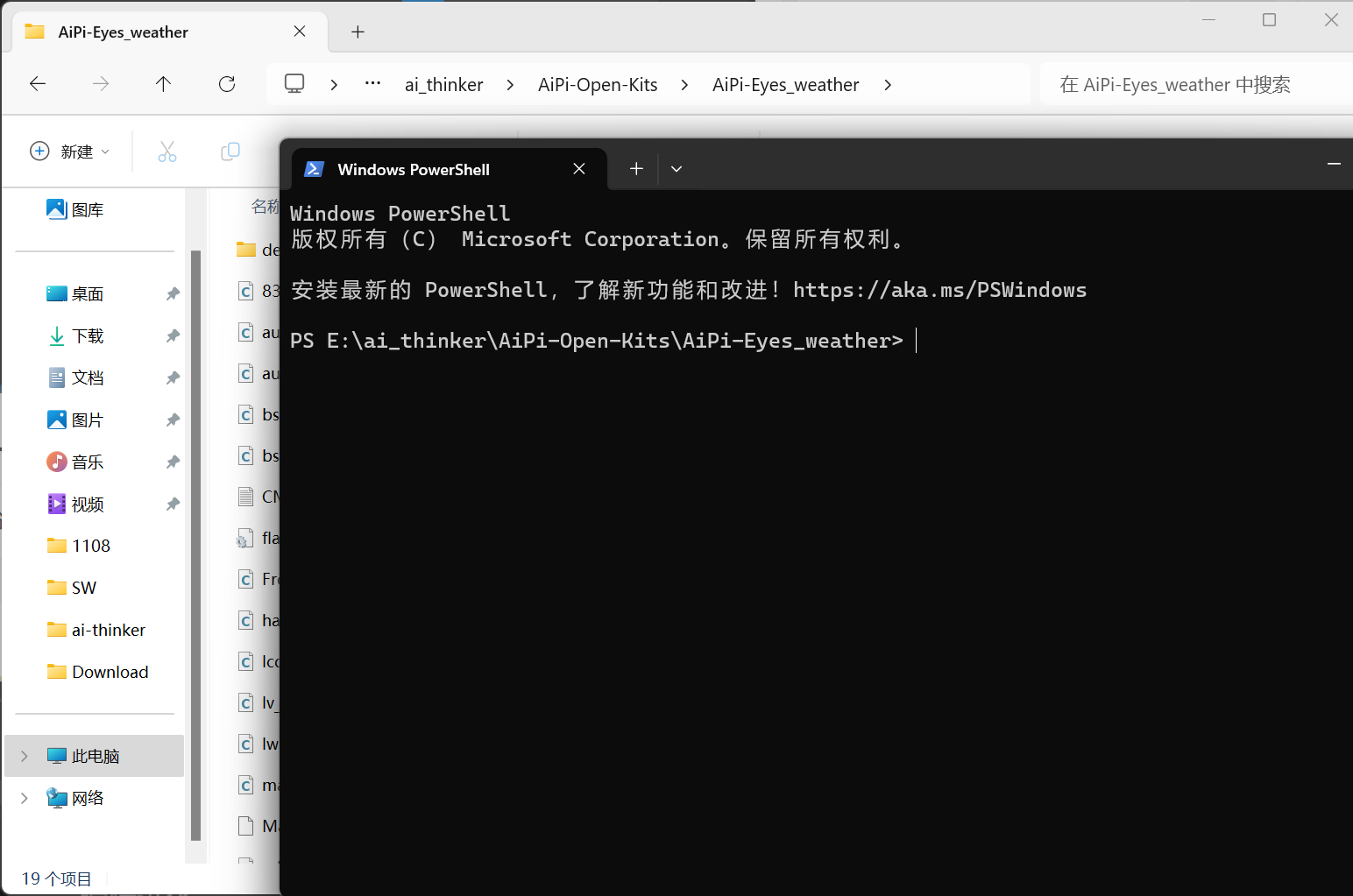Maximize the File Explorer window
The height and width of the screenshot is (896, 1353).
coord(1269,19)
